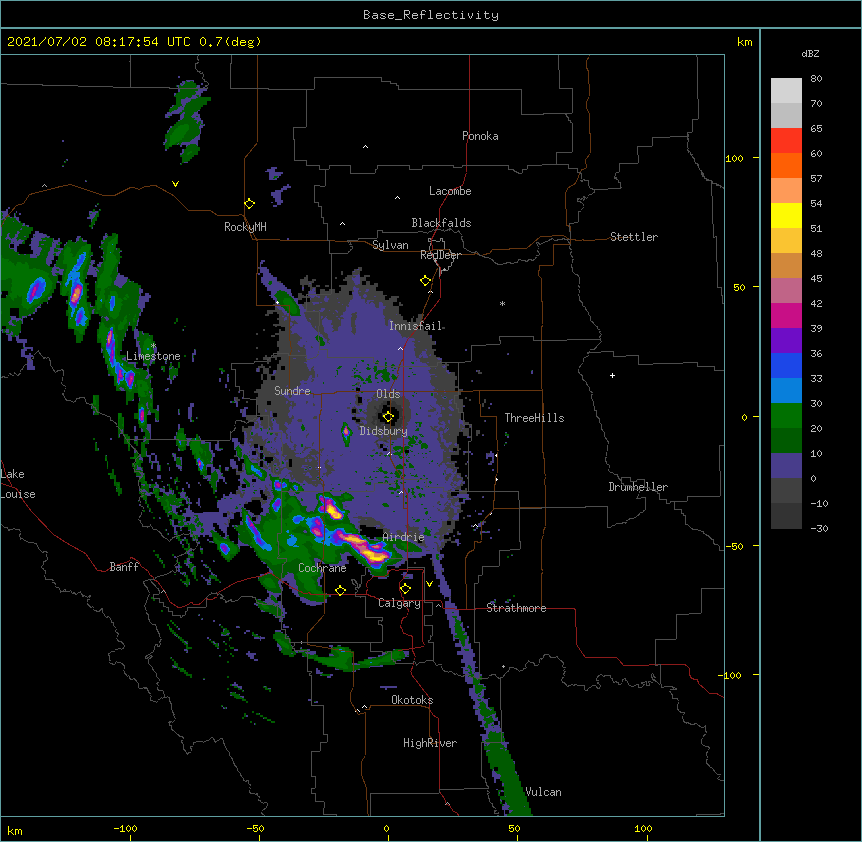Image resolution: width=862 pixels, height=842 pixels.
Task: Select the yellow diamond marker below Cochrane
Action: point(340,590)
